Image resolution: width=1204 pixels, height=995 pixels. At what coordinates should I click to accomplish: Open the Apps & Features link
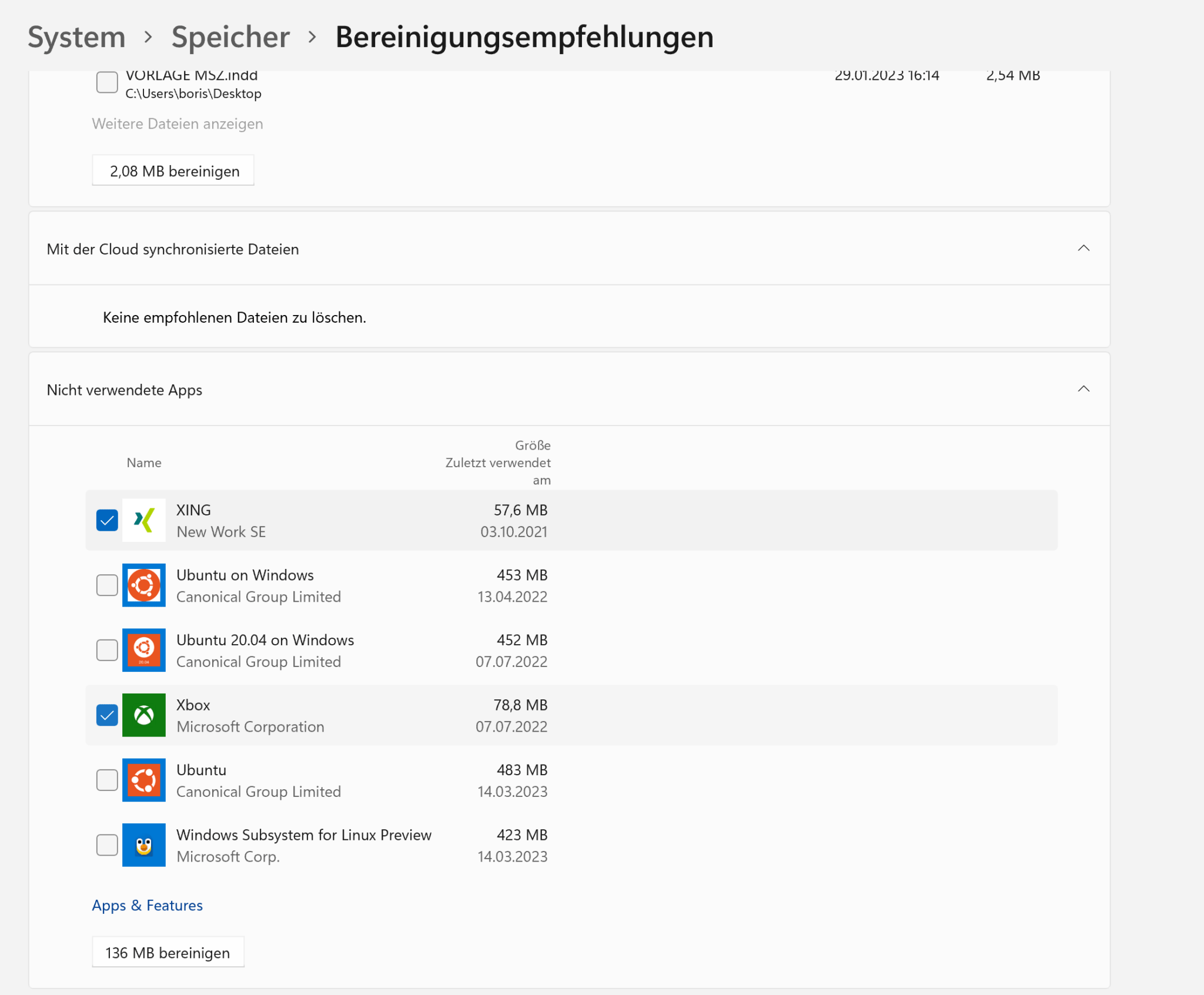click(147, 905)
